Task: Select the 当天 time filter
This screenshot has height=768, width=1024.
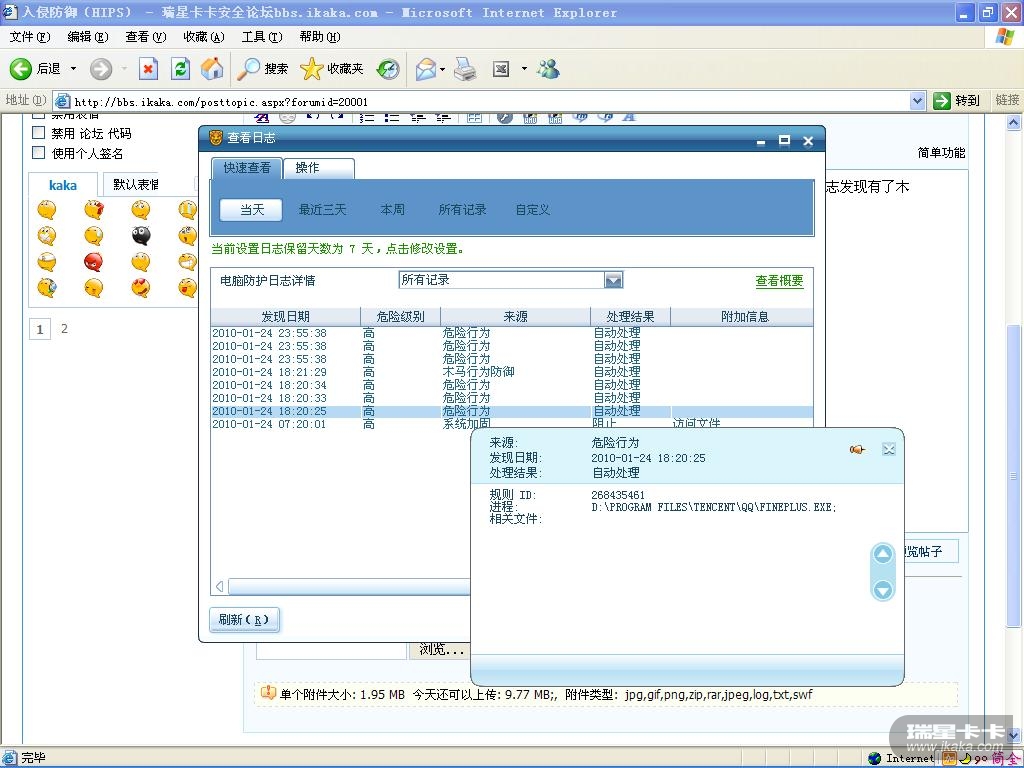Action: click(x=251, y=210)
